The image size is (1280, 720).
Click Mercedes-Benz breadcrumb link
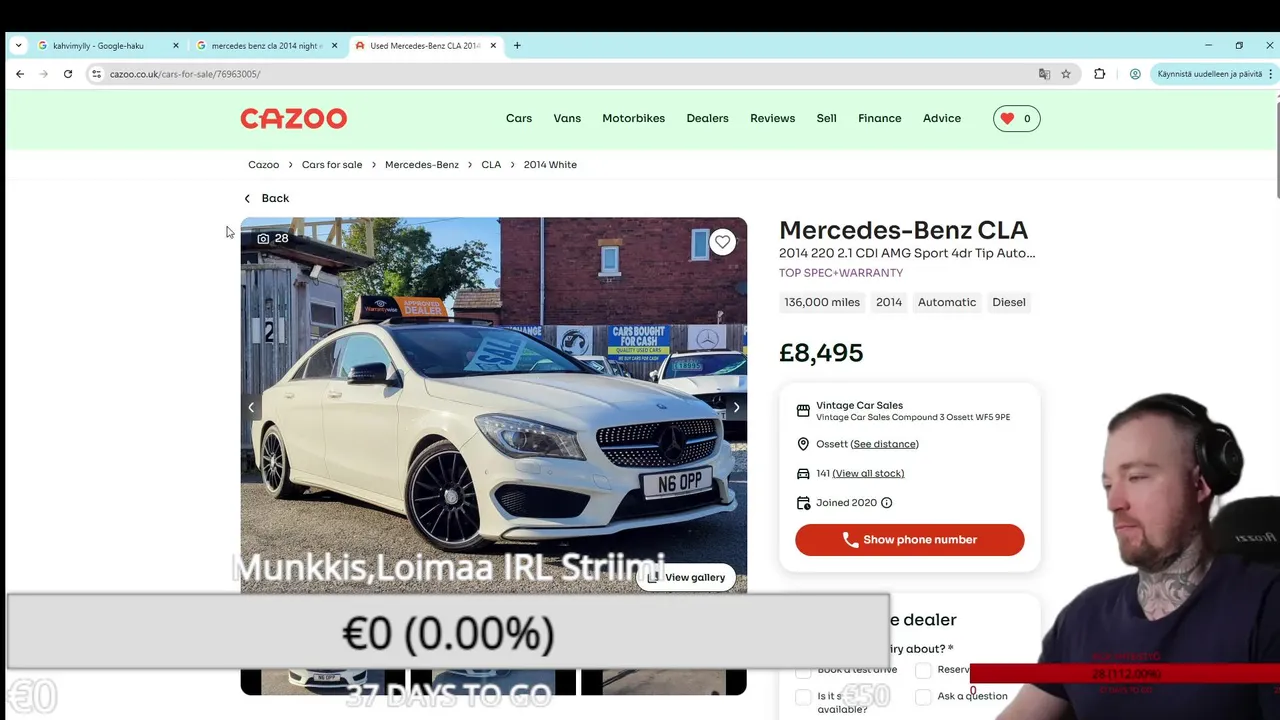[x=422, y=164]
